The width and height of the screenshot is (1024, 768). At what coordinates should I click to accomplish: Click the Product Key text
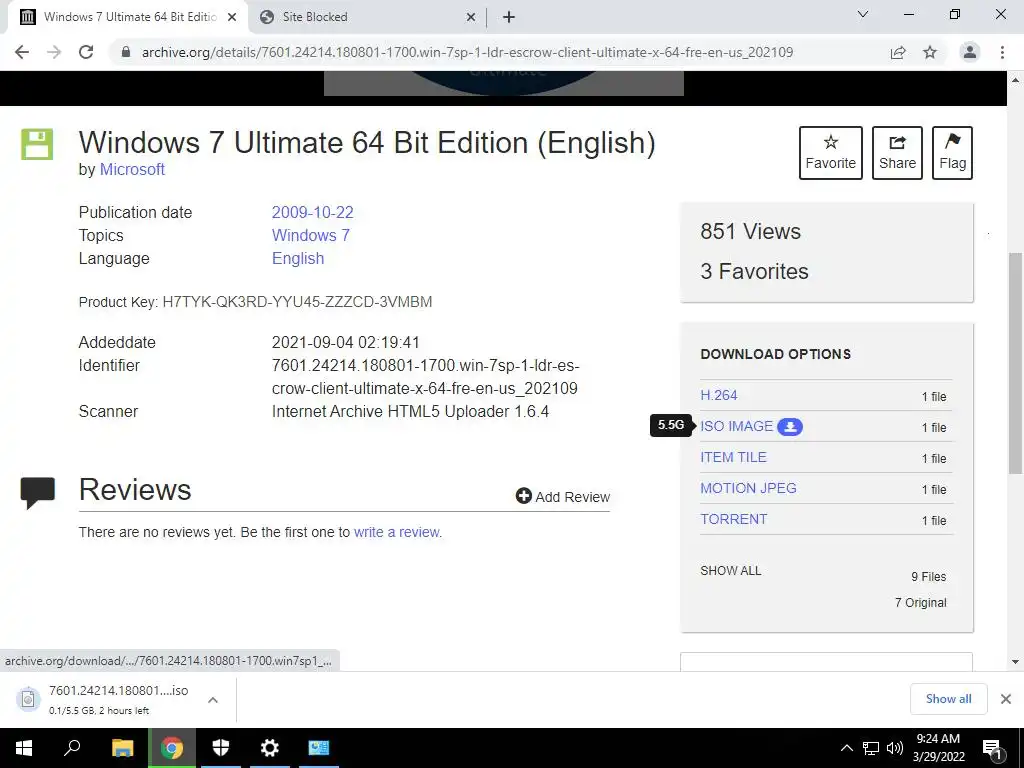click(255, 302)
